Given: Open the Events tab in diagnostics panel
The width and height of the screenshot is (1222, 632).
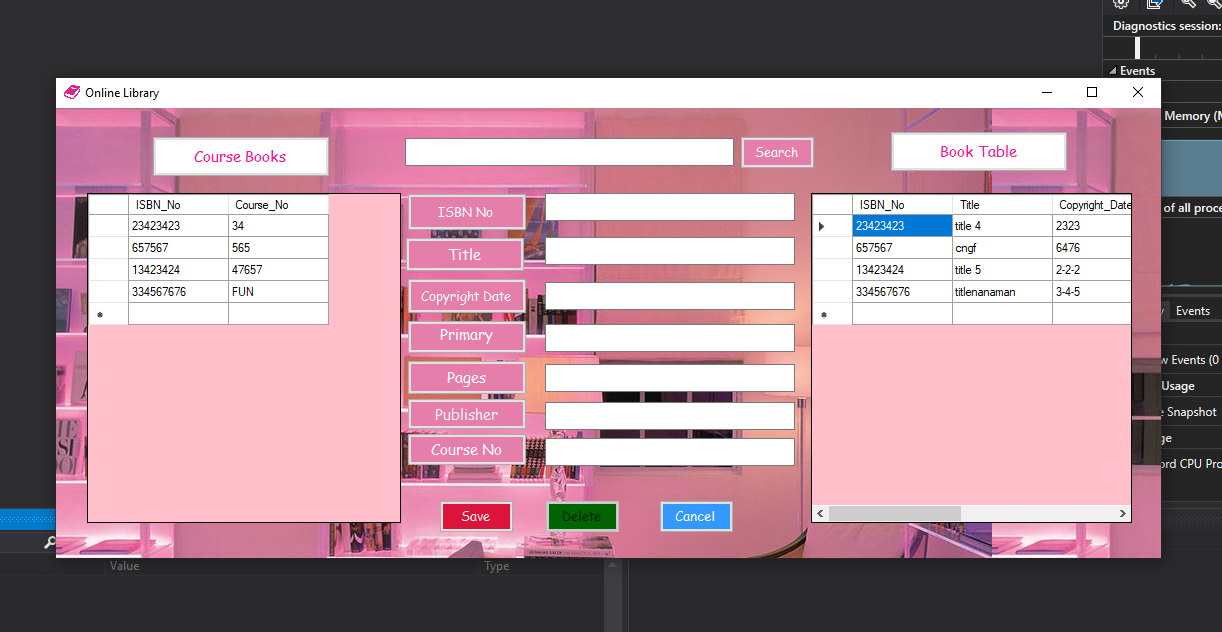Looking at the screenshot, I should click(1193, 311).
